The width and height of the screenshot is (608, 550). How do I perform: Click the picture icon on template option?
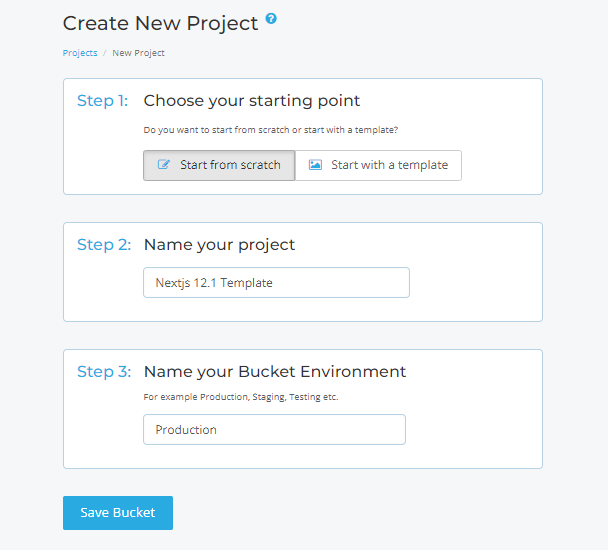coord(315,165)
